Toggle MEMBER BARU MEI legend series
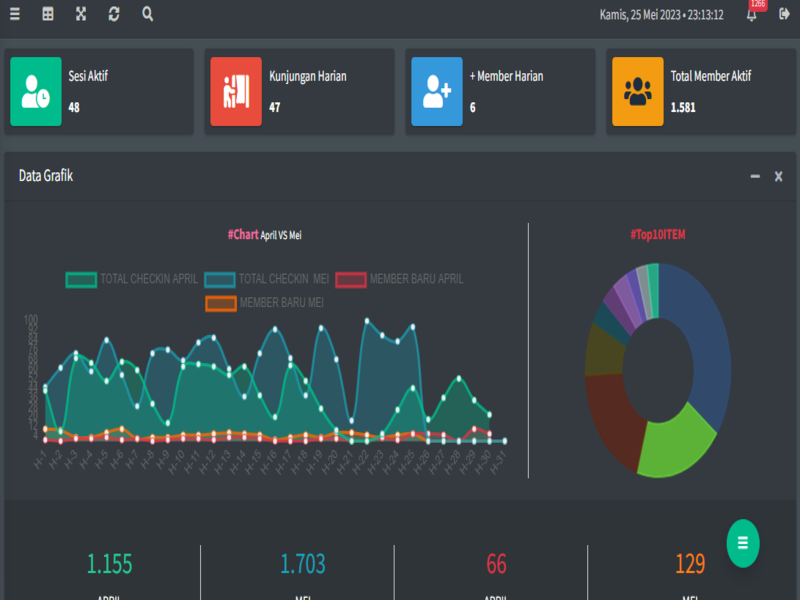The width and height of the screenshot is (800, 600). [265, 303]
